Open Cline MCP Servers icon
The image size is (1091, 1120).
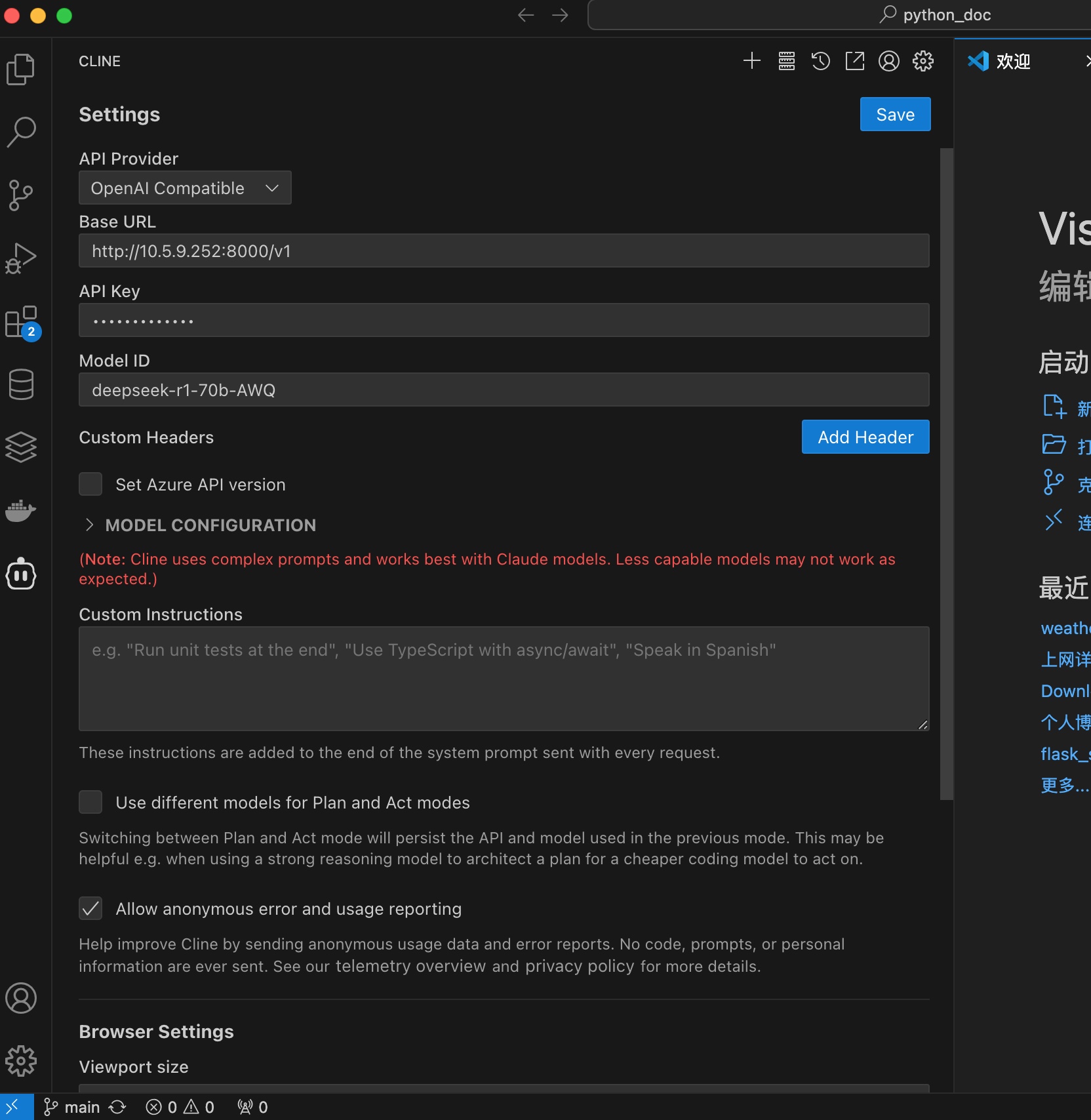(787, 61)
